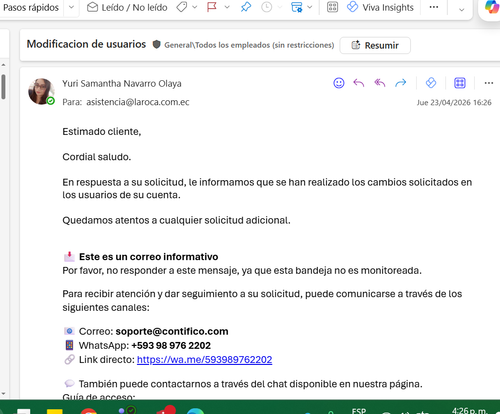The image size is (500, 414).
Task: Click recipient asistencia@laroca.com.ec
Action: pos(138,102)
